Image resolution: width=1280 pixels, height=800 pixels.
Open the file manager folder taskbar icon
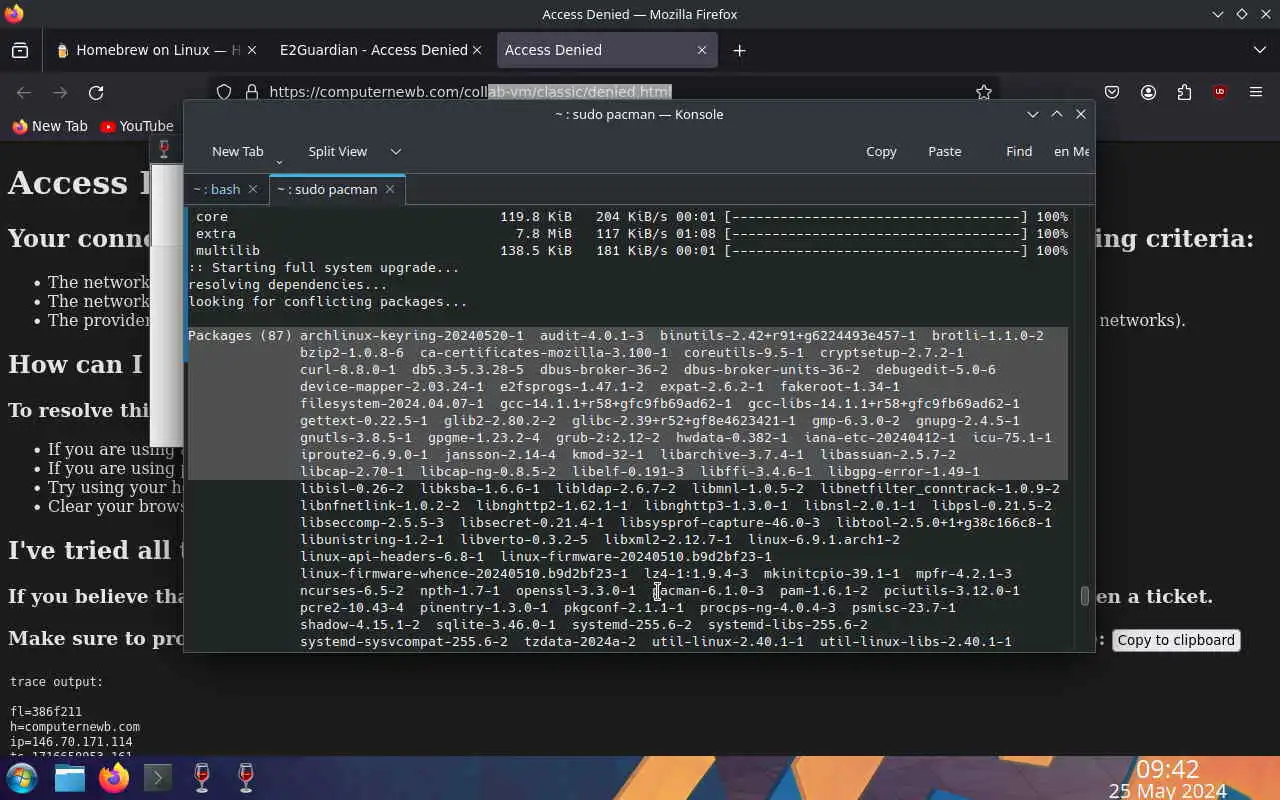tap(69, 778)
